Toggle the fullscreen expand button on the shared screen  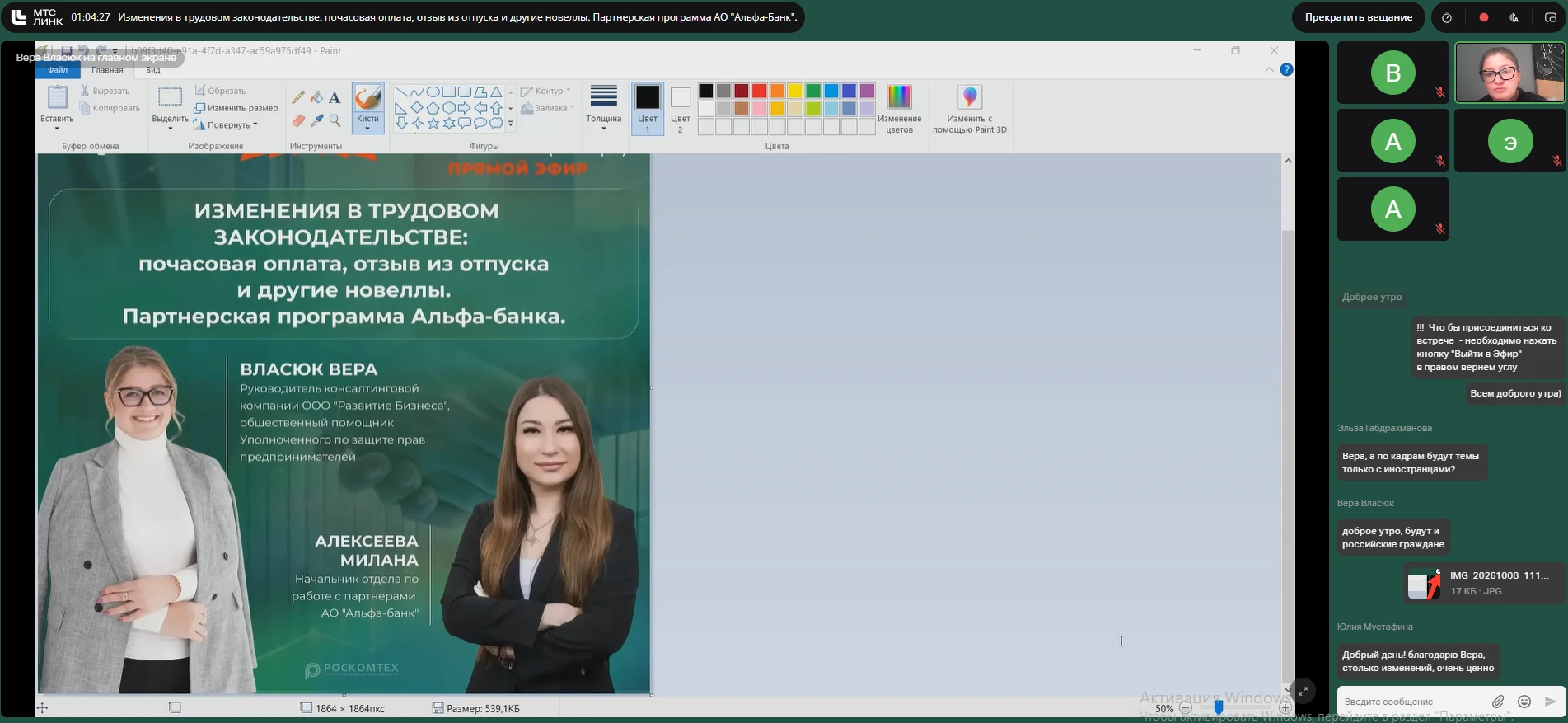click(x=1303, y=692)
